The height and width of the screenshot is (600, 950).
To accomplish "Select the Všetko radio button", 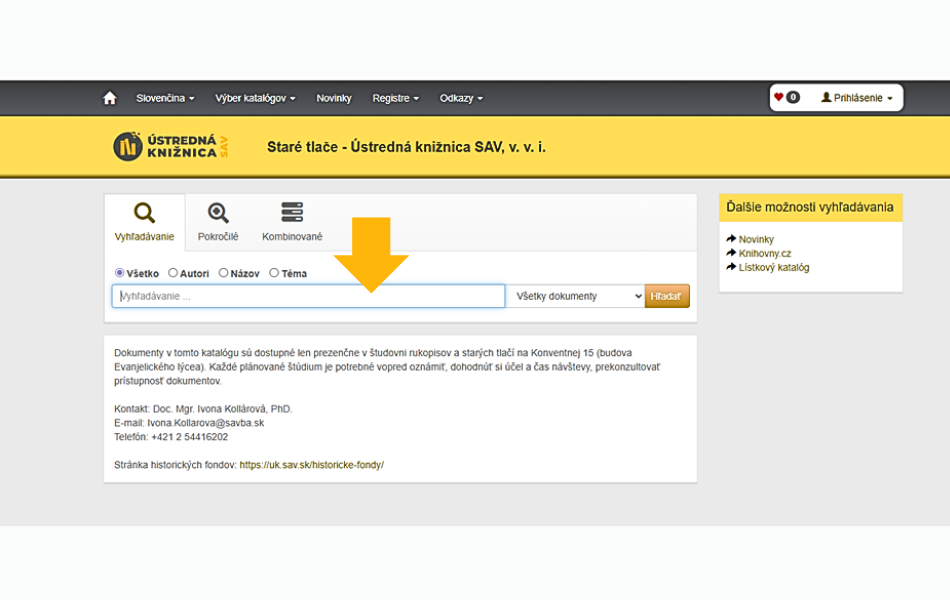I will [x=120, y=273].
